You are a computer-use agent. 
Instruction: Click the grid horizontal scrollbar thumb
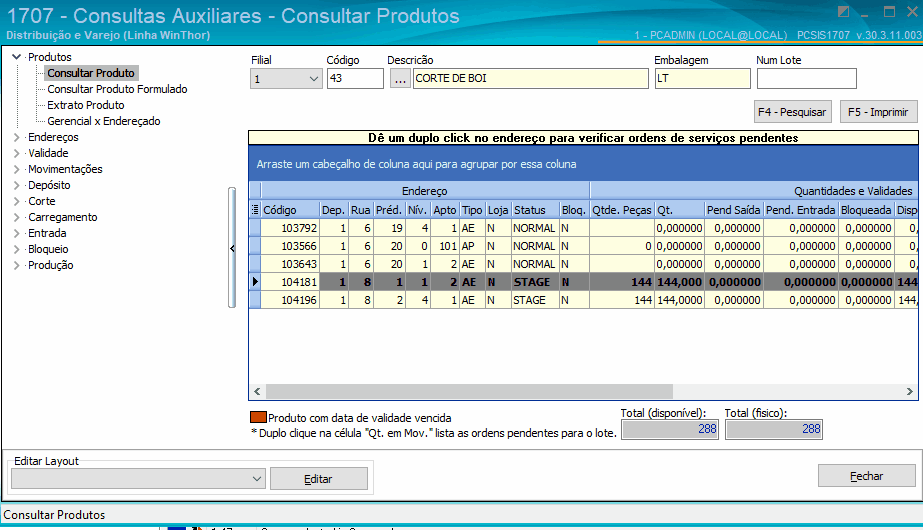pos(469,391)
